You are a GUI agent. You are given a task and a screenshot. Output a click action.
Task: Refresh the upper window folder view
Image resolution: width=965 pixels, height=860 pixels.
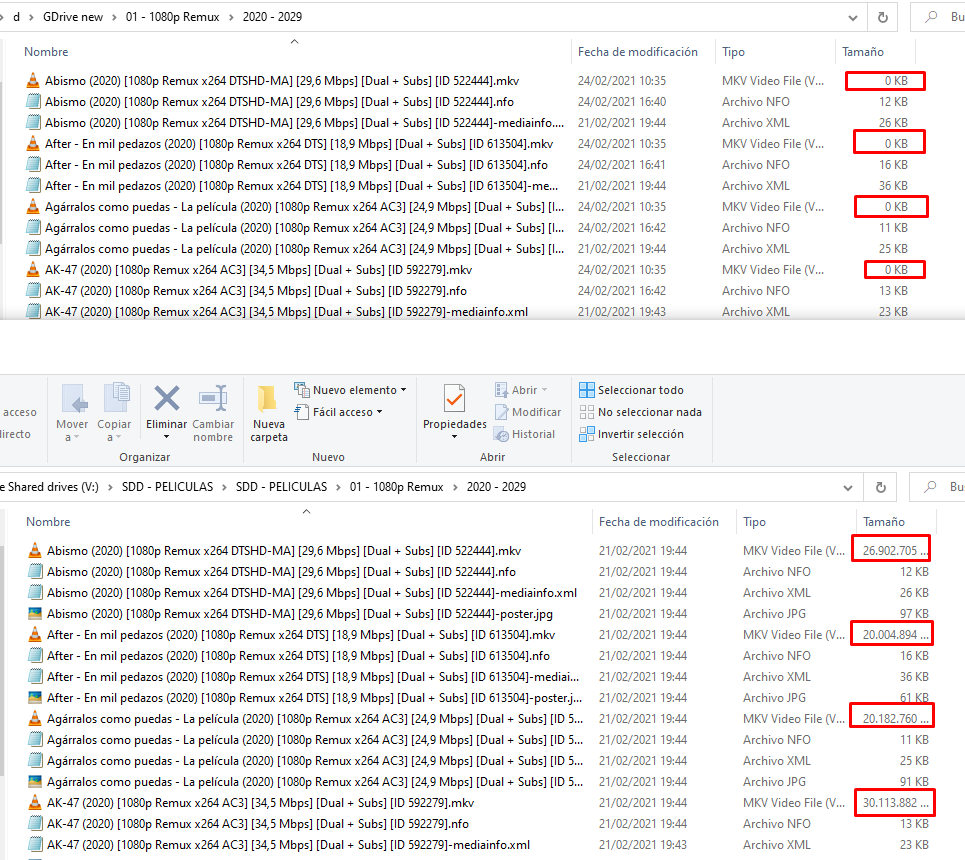click(x=883, y=17)
